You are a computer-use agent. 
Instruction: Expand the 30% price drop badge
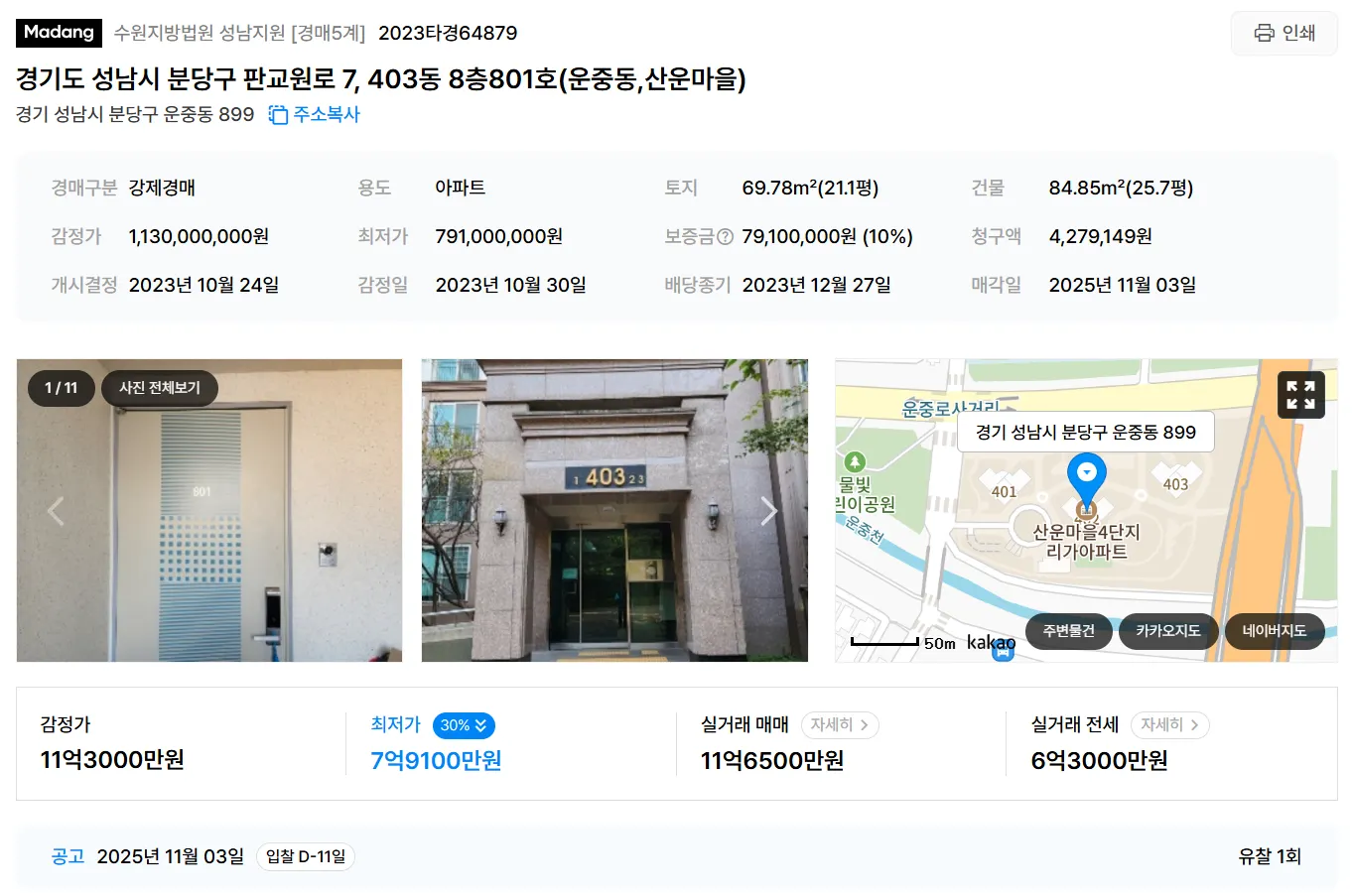[464, 725]
